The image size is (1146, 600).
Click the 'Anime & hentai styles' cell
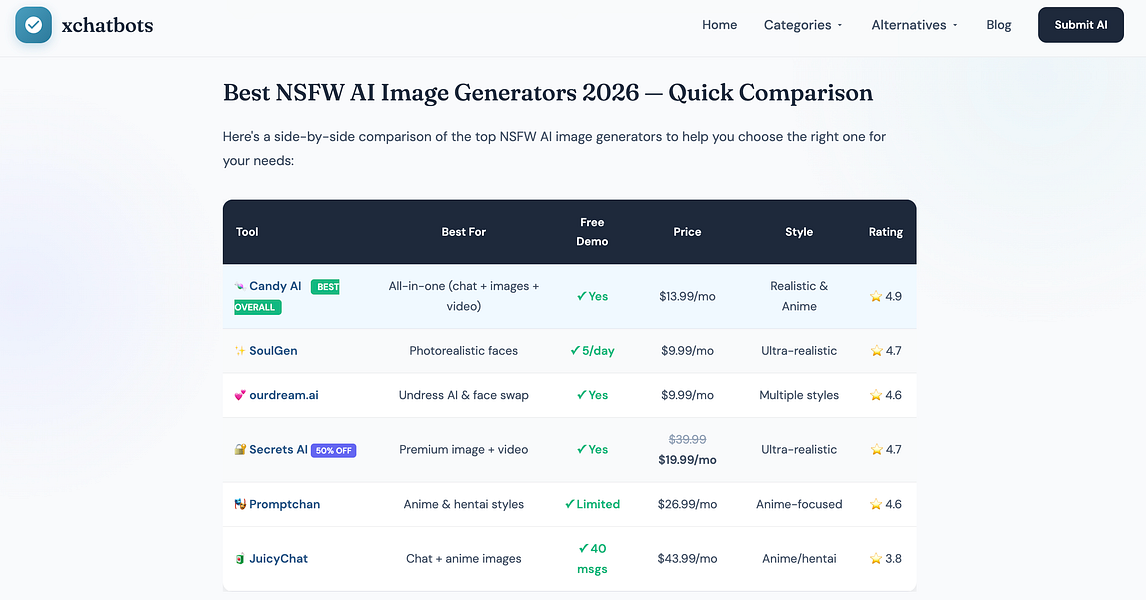(x=463, y=504)
